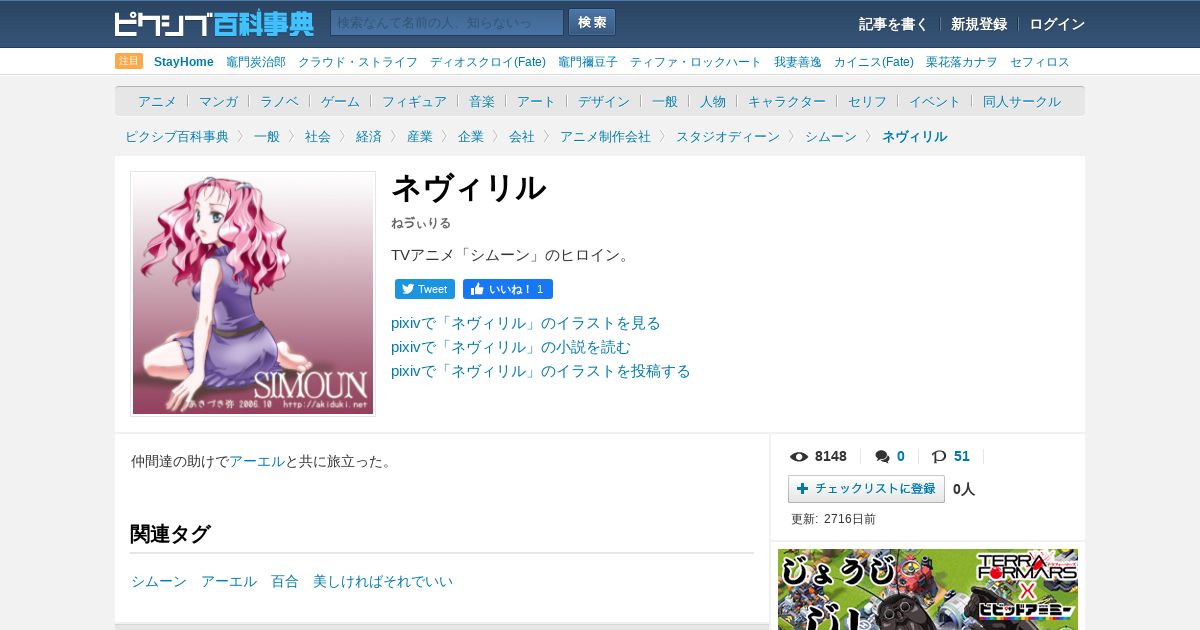The width and height of the screenshot is (1200, 630).
Task: Select the マンガ category tab
Action: click(x=218, y=101)
